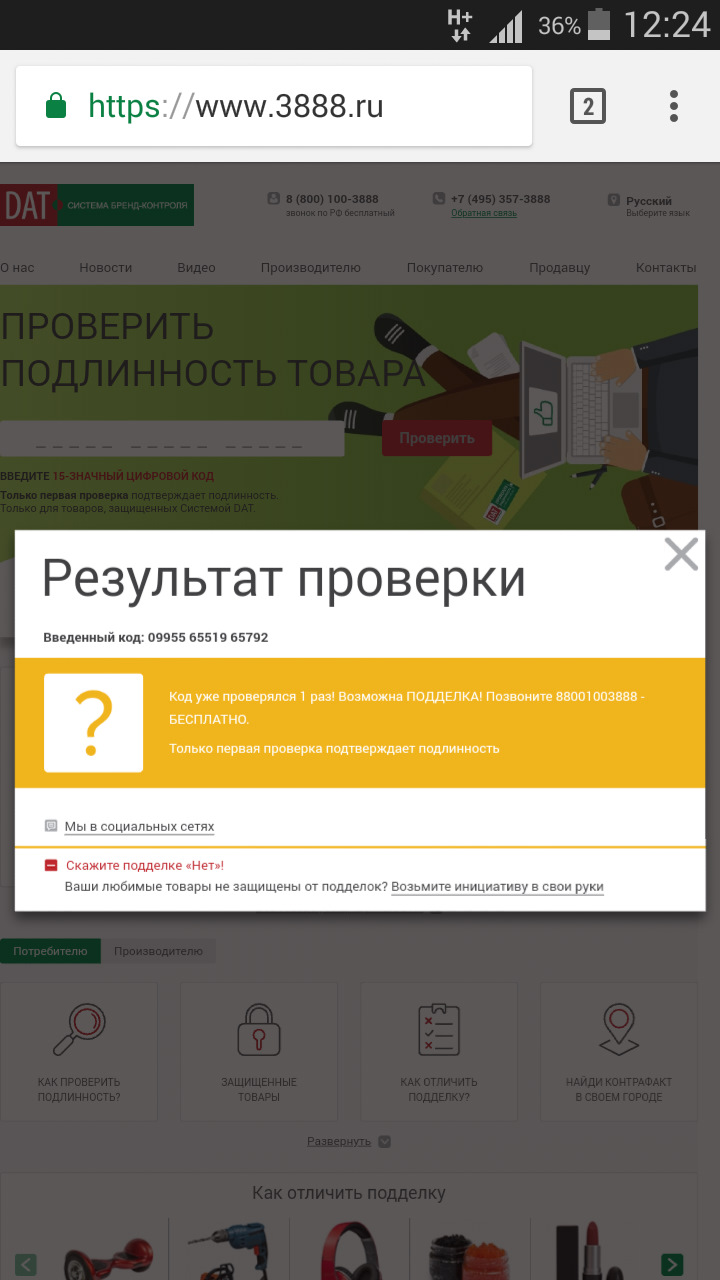Click the DAT brand control logo
Image resolution: width=720 pixels, height=1280 pixels.
tap(97, 205)
